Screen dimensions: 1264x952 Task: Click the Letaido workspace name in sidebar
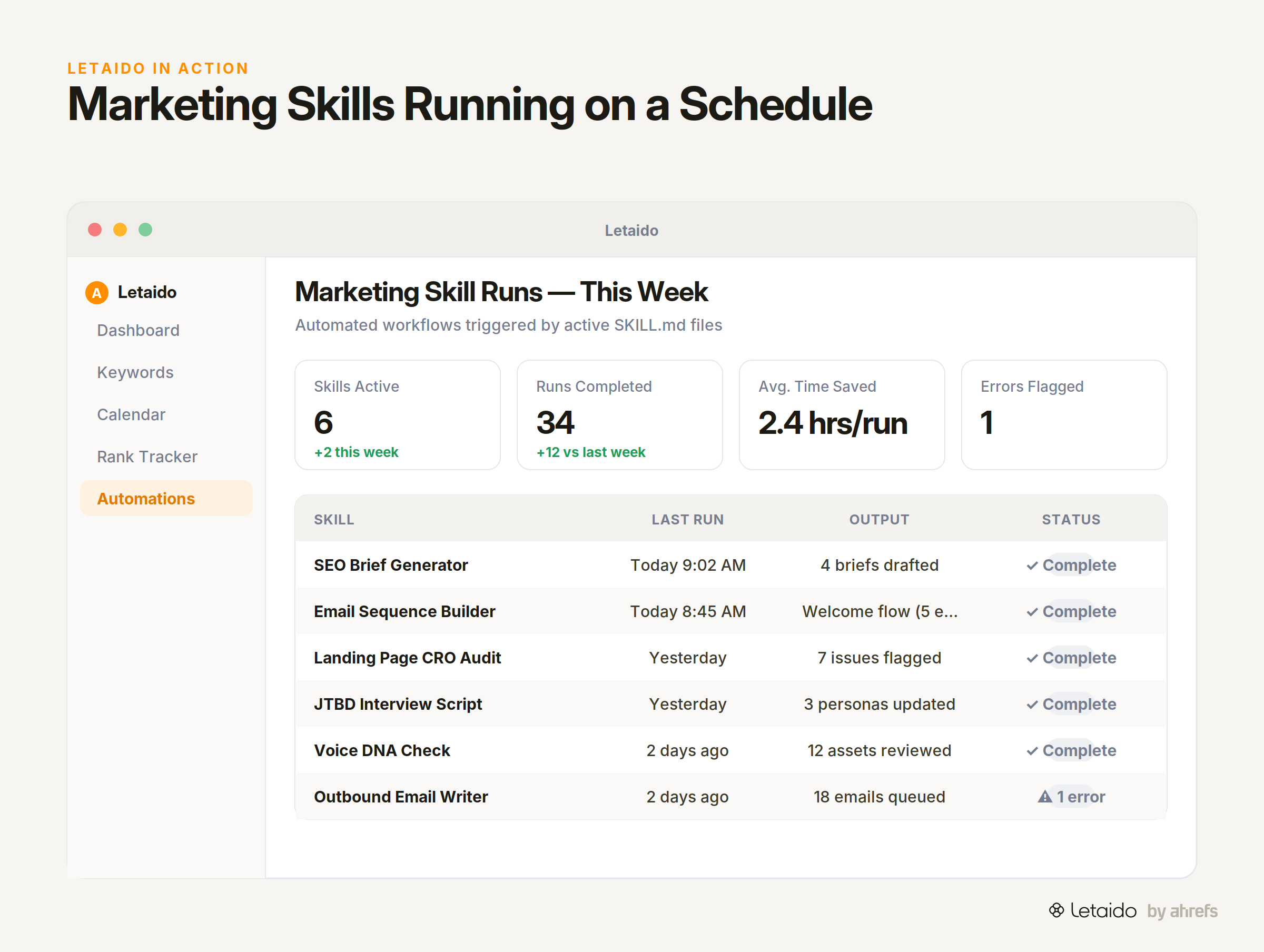(x=147, y=293)
